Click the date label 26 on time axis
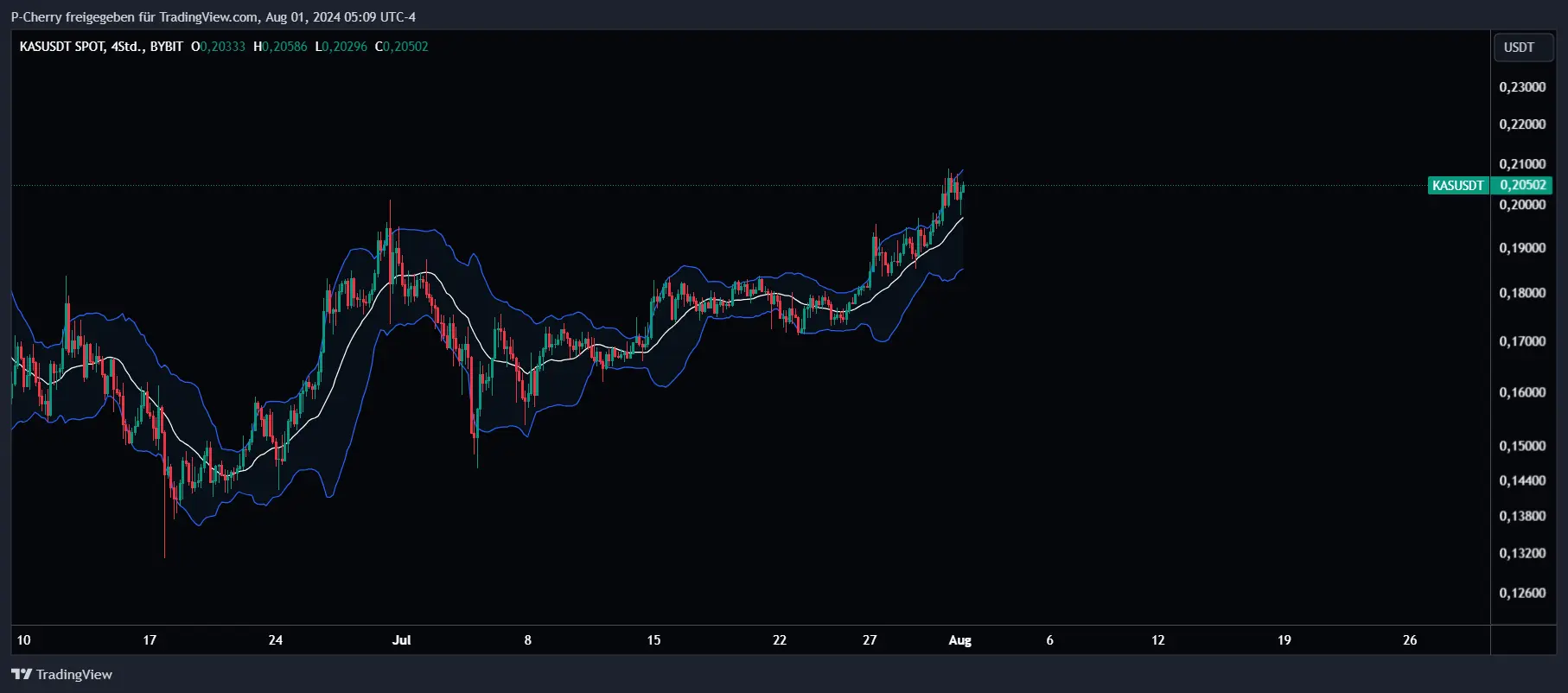Viewport: 1568px width, 693px height. pyautogui.click(x=1410, y=640)
